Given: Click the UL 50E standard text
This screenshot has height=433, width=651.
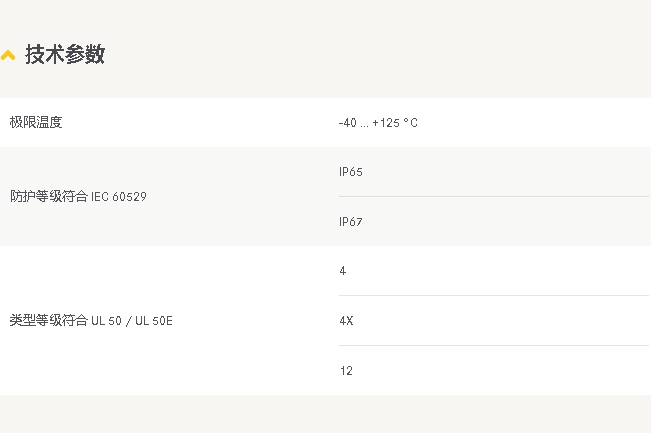Looking at the screenshot, I should (154, 320).
